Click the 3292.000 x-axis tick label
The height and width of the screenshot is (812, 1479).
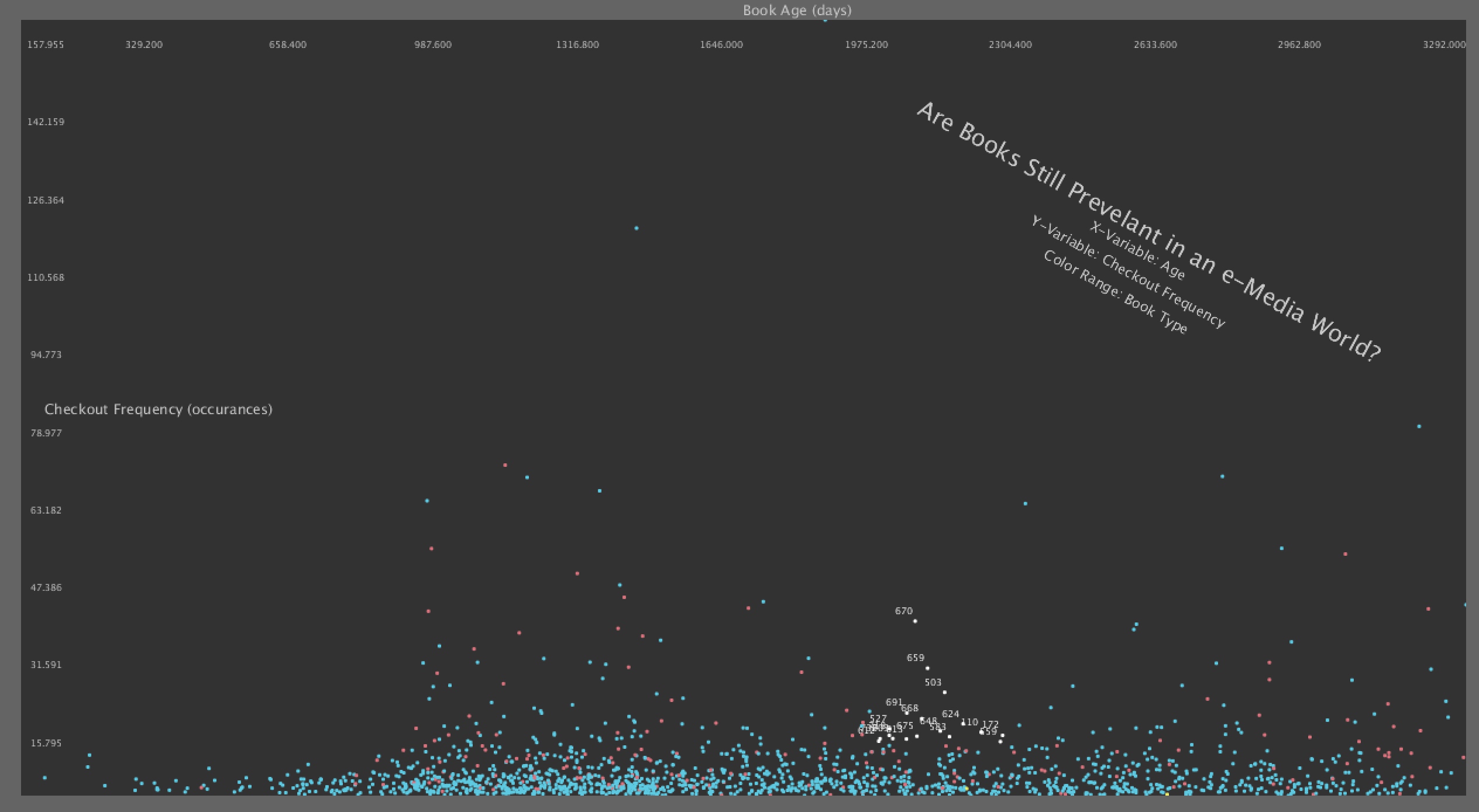pos(1444,44)
